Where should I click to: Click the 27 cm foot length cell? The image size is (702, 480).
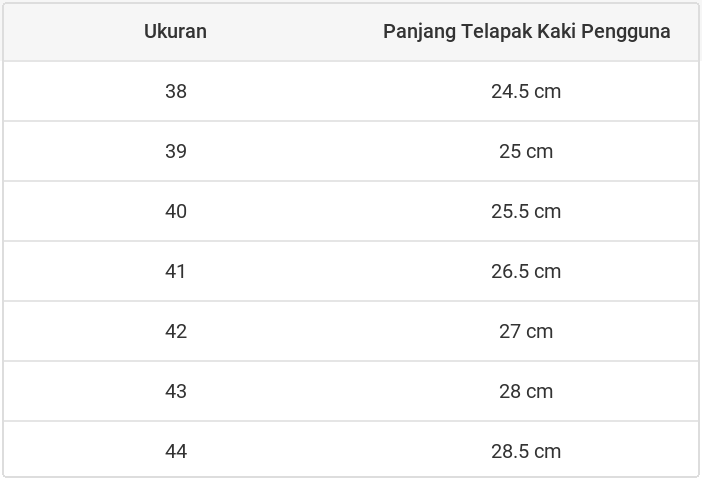pos(526,331)
